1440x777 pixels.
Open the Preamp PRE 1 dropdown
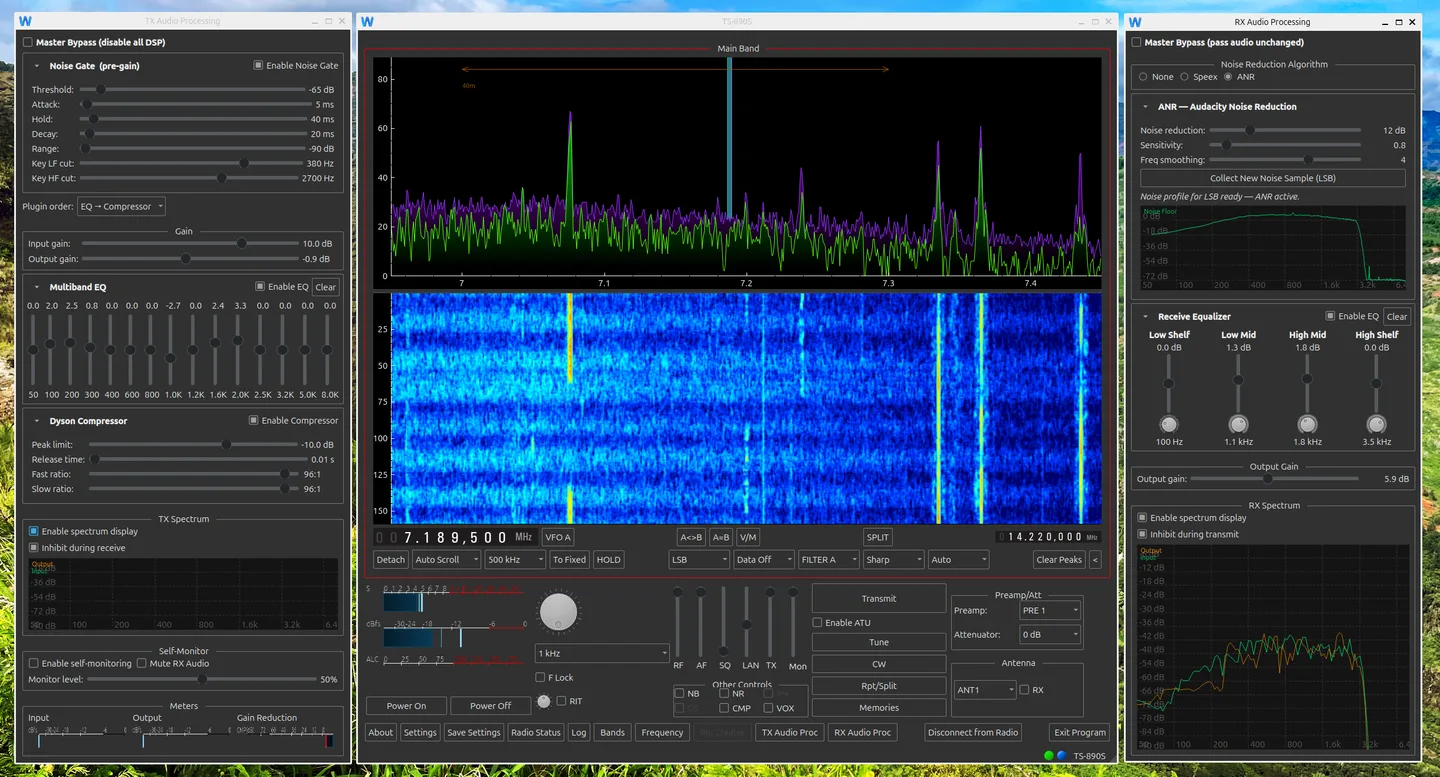tap(1050, 610)
